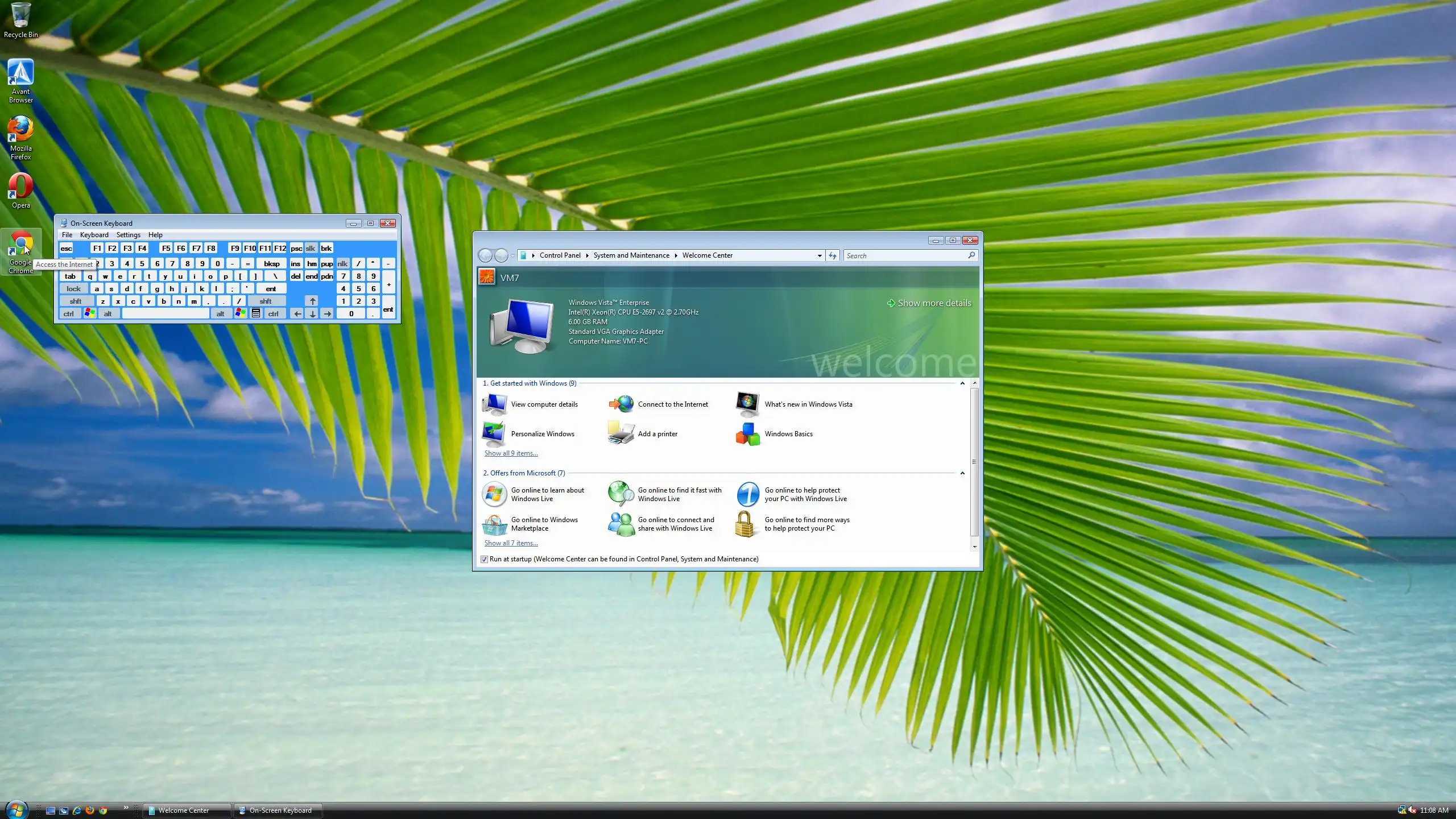Click the Personalize Windows icon
Image resolution: width=1456 pixels, height=819 pixels.
(494, 434)
